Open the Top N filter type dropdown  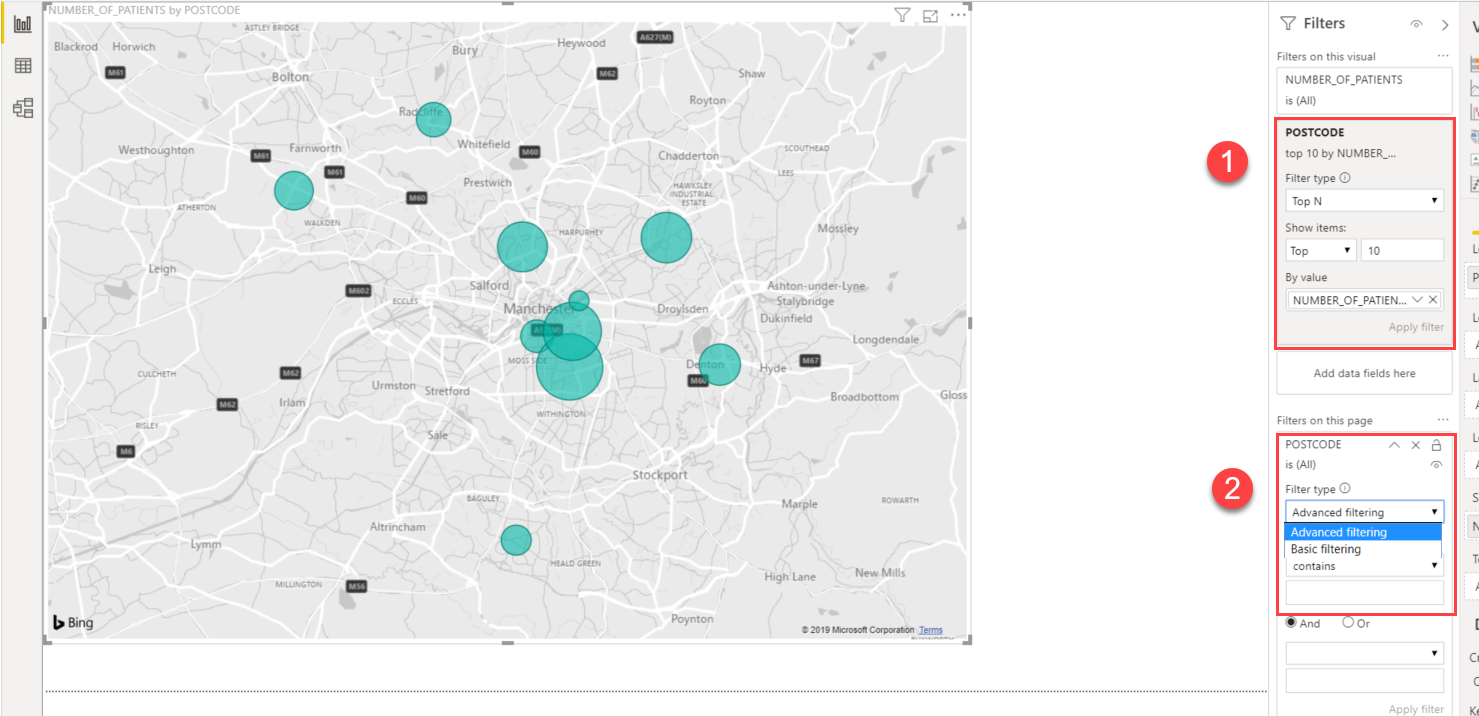pos(1364,201)
